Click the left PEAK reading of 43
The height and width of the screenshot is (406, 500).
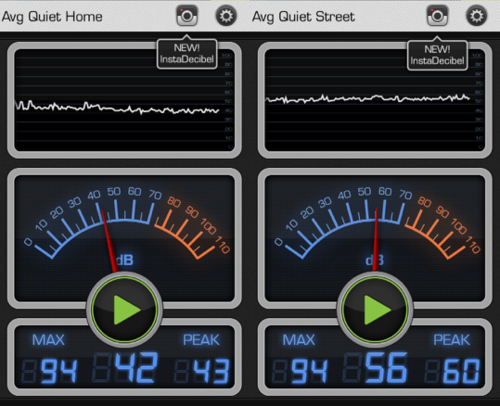211,371
